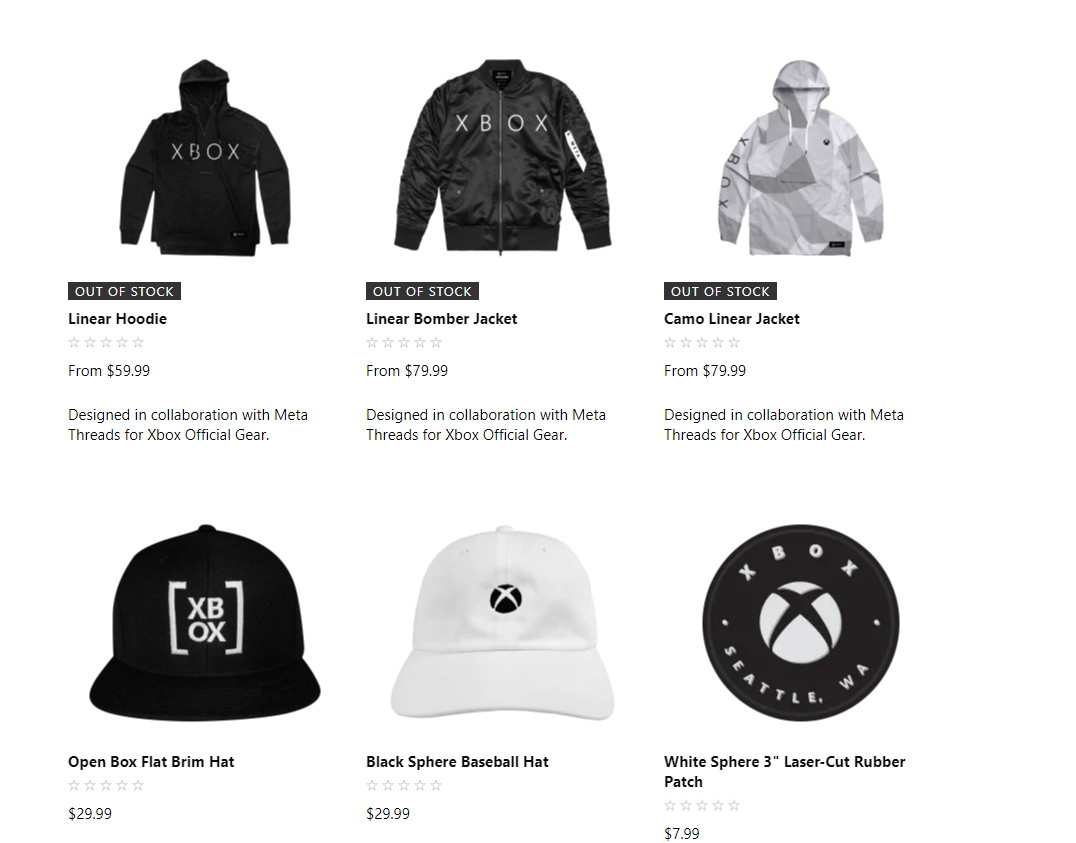Screen dimensions: 1076x843
Task: Click star rating under the Rubber Patch title
Action: tap(702, 805)
